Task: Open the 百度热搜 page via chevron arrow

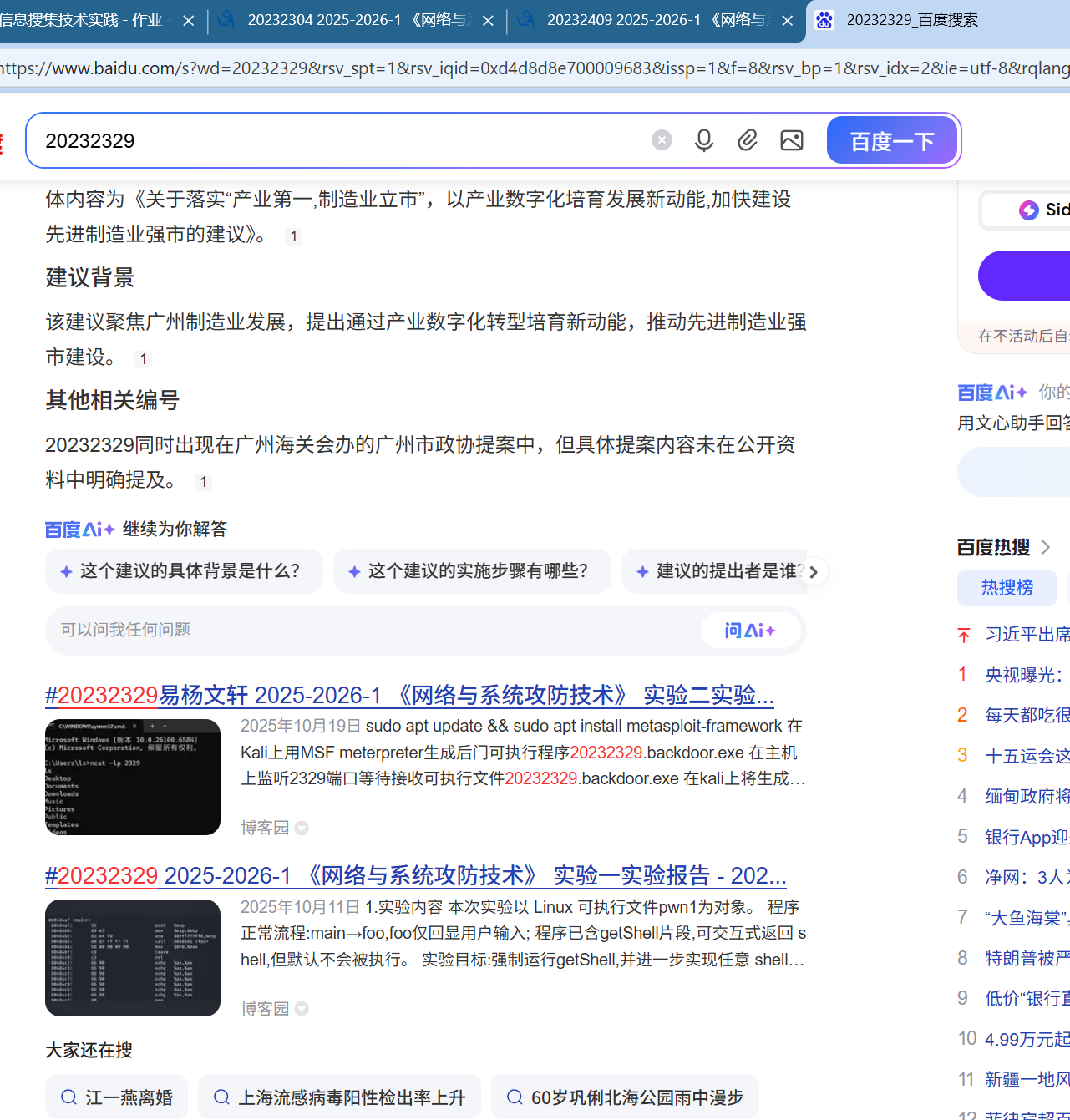Action: (1046, 547)
